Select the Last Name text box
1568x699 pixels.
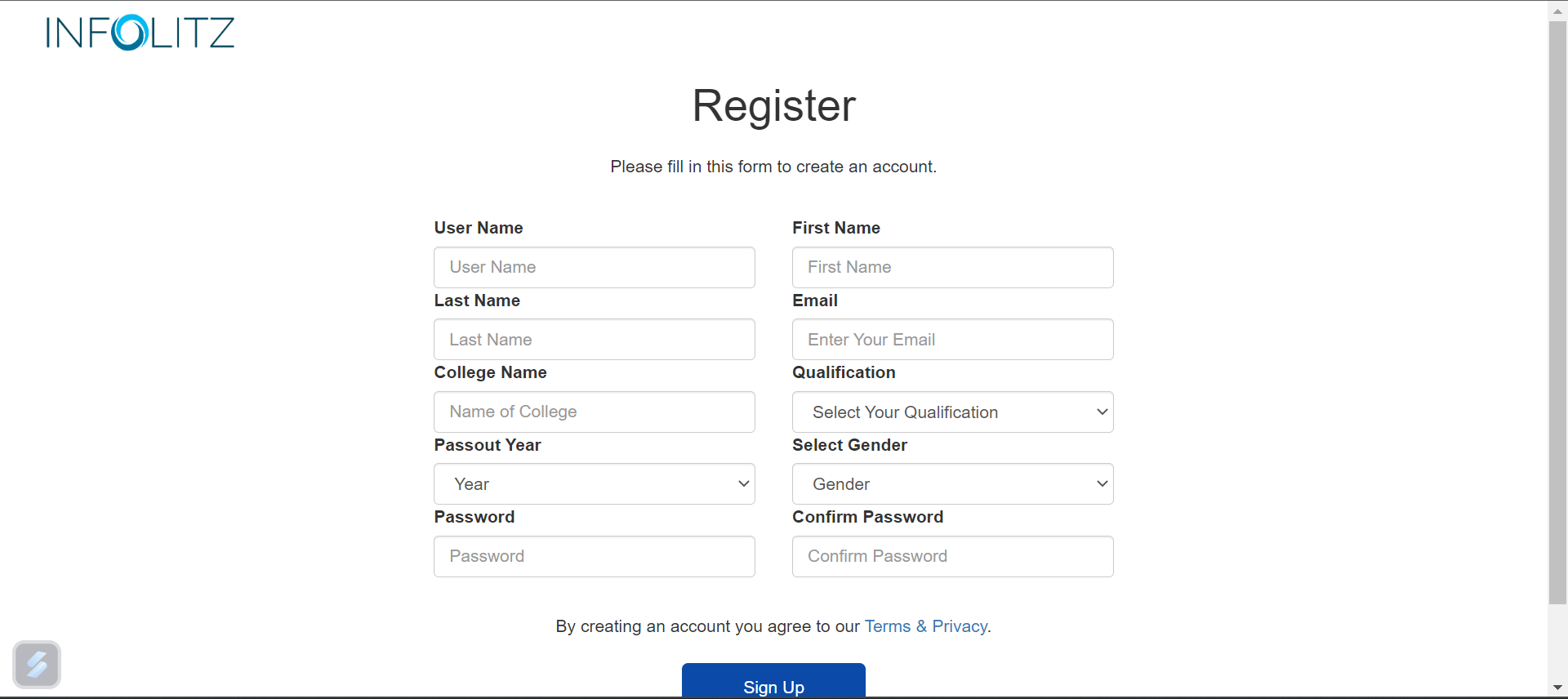(x=594, y=340)
